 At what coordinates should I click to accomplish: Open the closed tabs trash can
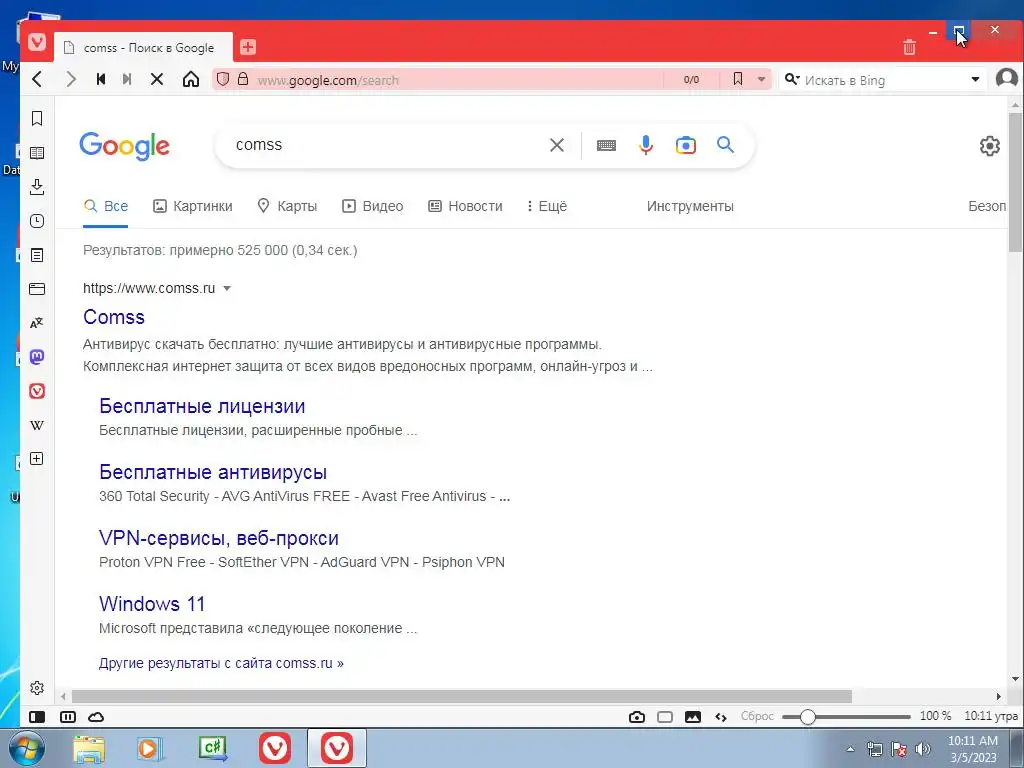(x=909, y=47)
